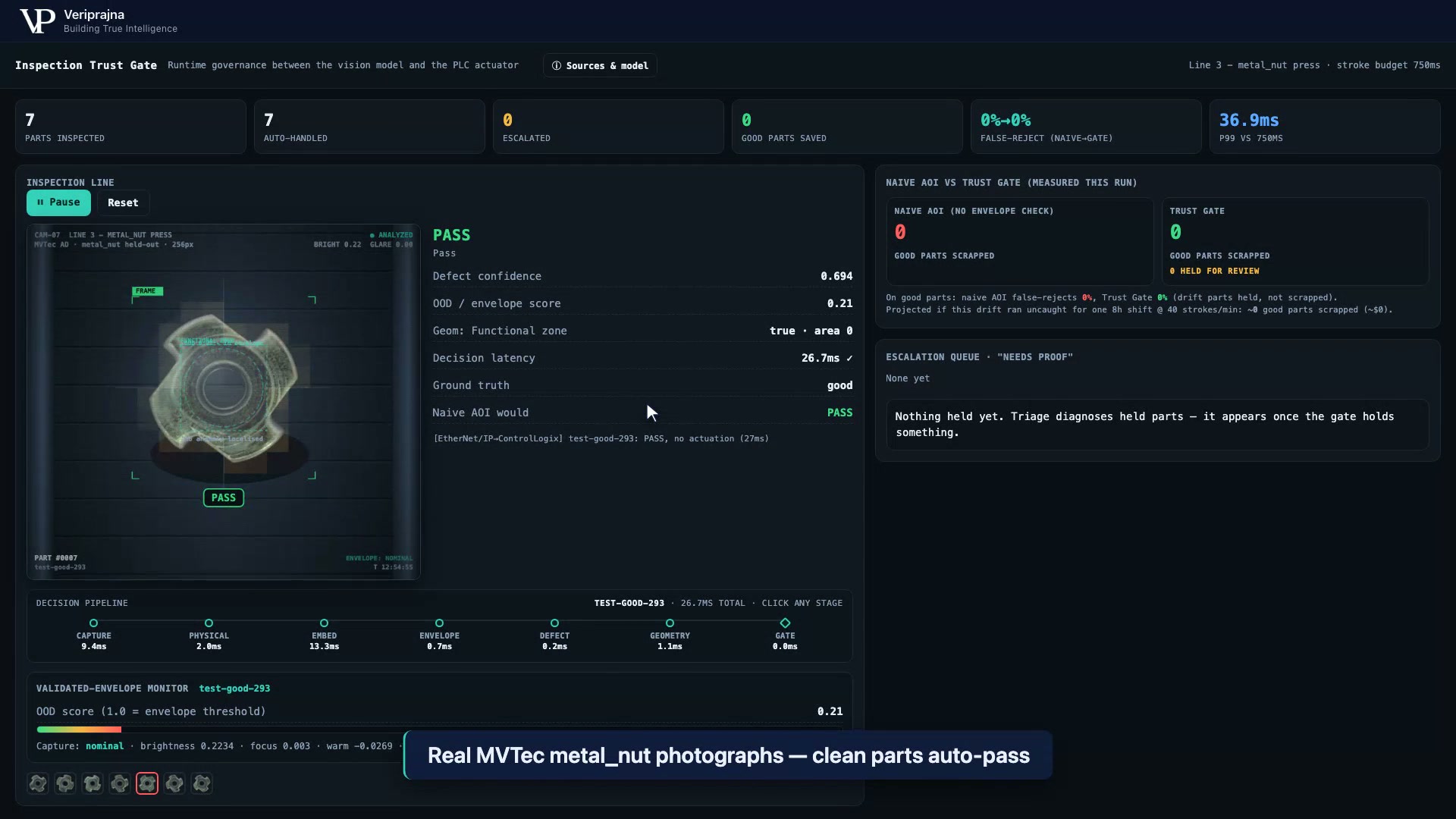Click the camera view of the metal nut
1456x819 pixels.
click(x=224, y=402)
